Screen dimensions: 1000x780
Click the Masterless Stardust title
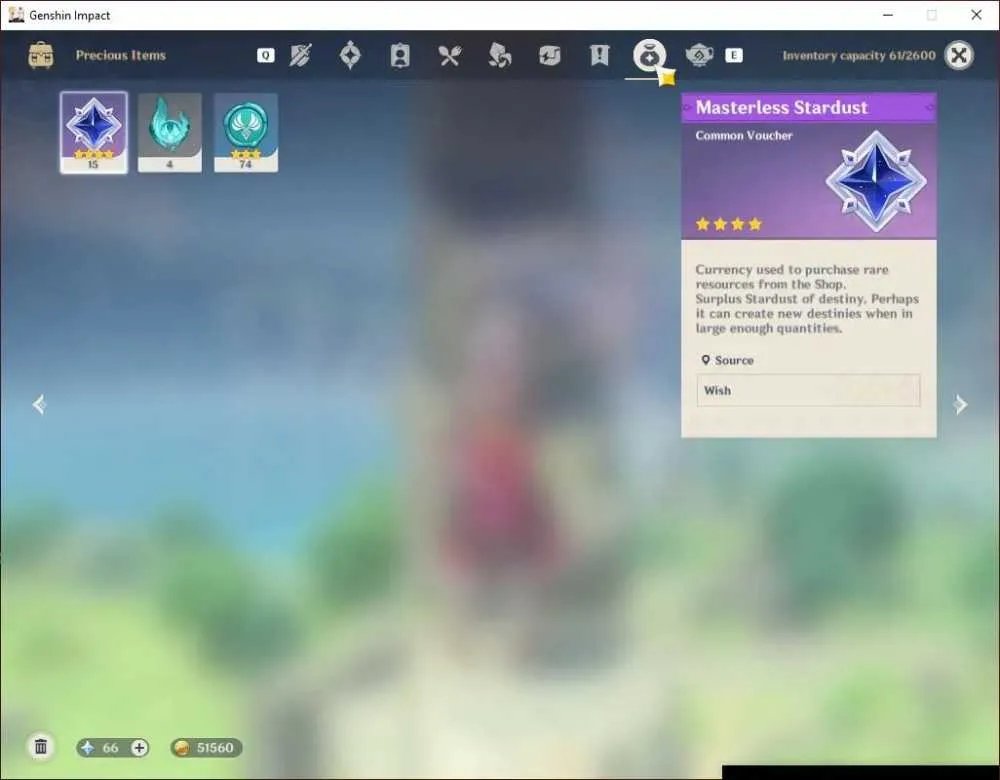781,107
